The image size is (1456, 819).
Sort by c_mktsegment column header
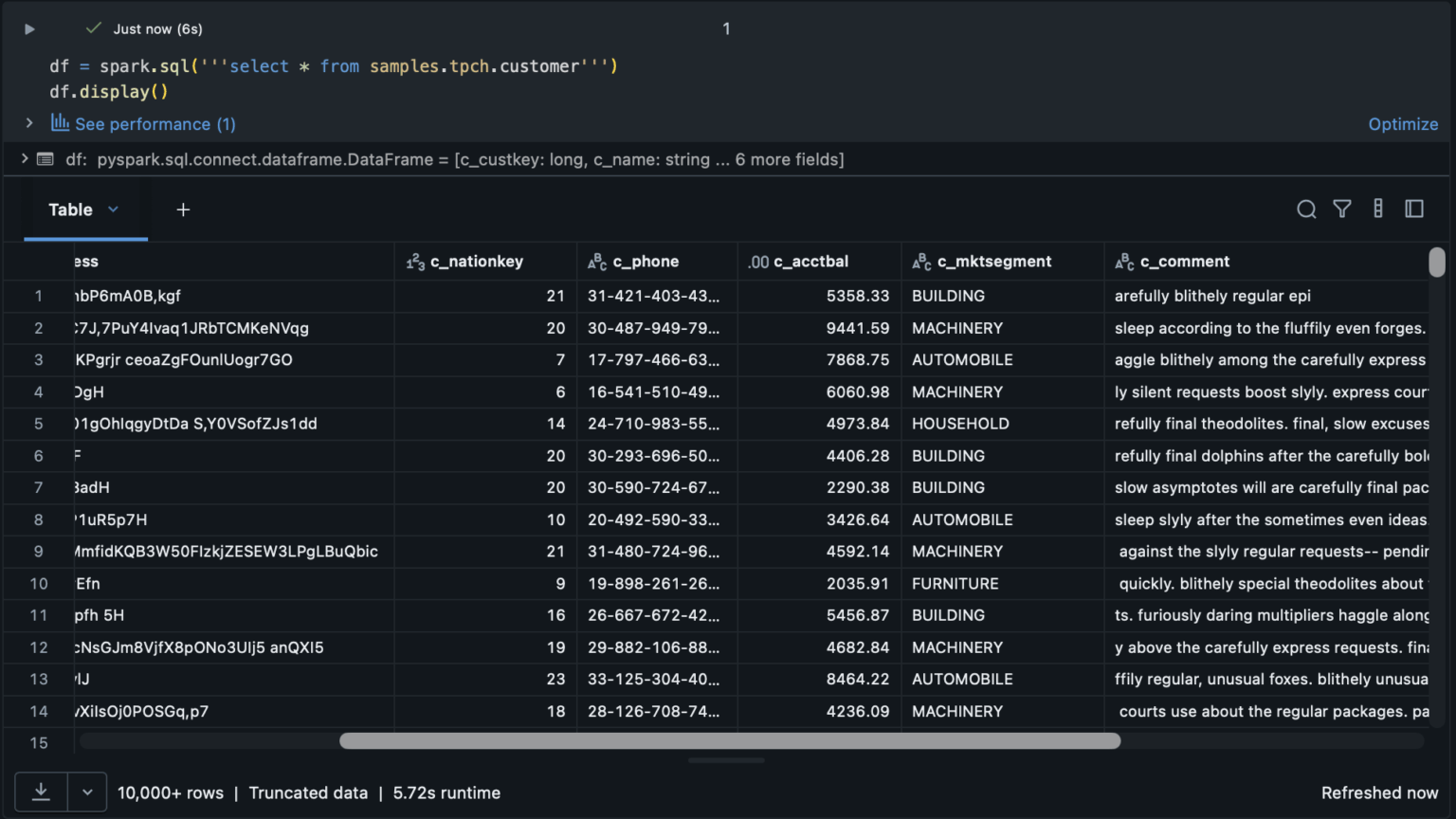(993, 262)
